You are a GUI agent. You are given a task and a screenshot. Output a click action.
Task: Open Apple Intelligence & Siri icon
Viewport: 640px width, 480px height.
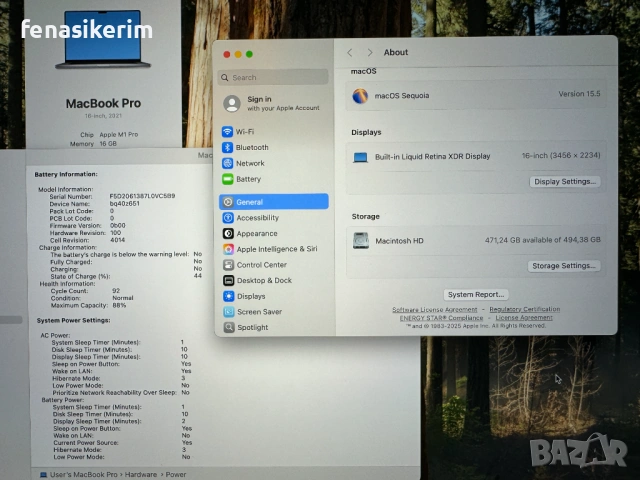[228, 249]
